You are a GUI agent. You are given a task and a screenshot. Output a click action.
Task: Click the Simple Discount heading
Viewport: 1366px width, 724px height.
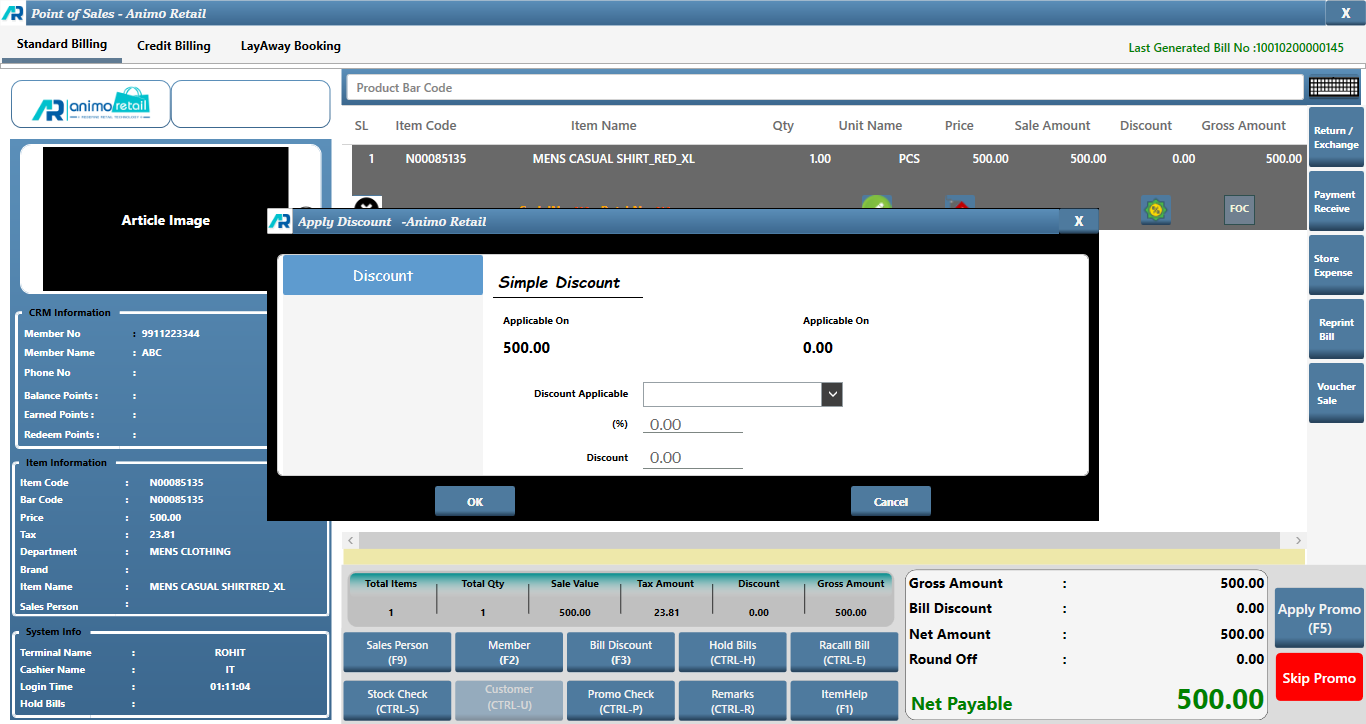click(560, 283)
